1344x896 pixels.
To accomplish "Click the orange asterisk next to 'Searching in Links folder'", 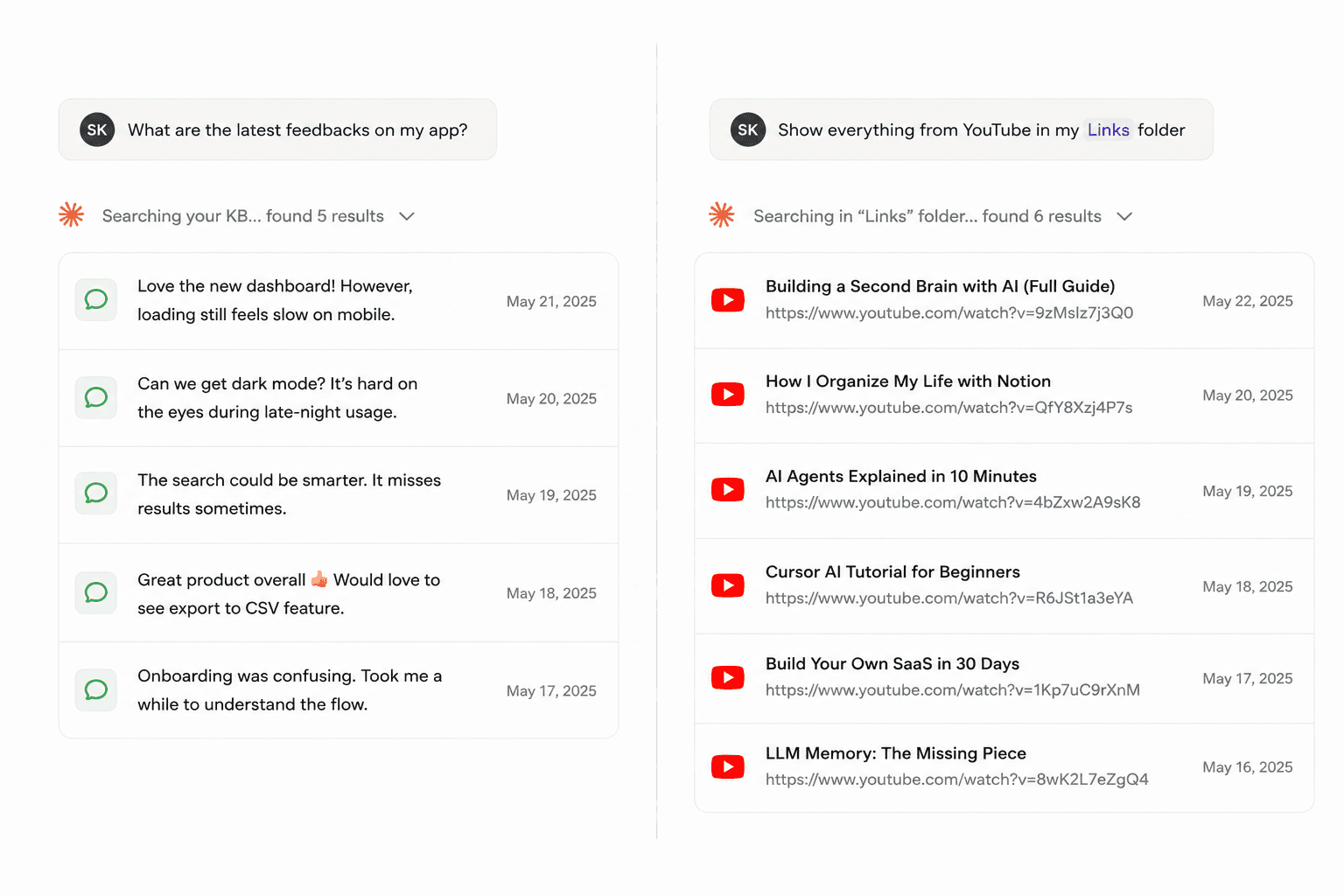I will click(722, 214).
